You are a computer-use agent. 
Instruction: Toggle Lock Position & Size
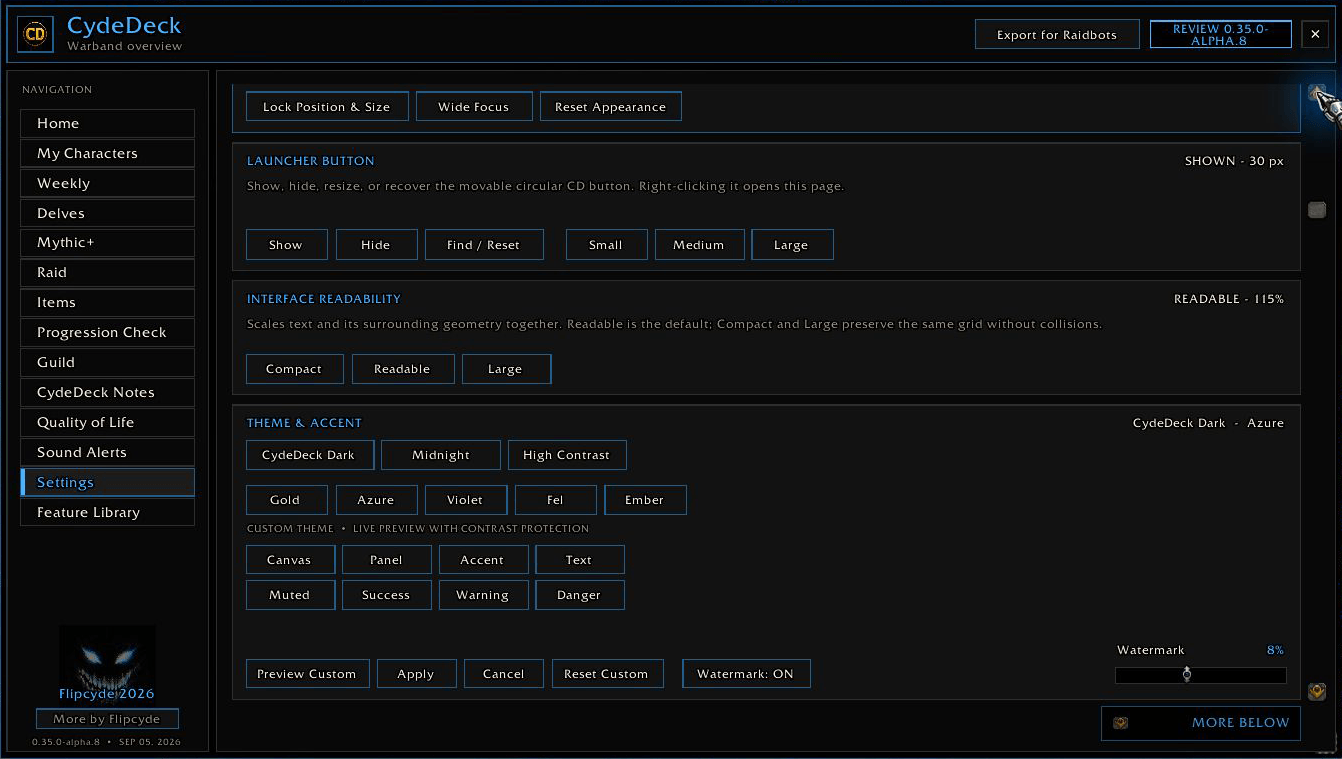pos(326,107)
